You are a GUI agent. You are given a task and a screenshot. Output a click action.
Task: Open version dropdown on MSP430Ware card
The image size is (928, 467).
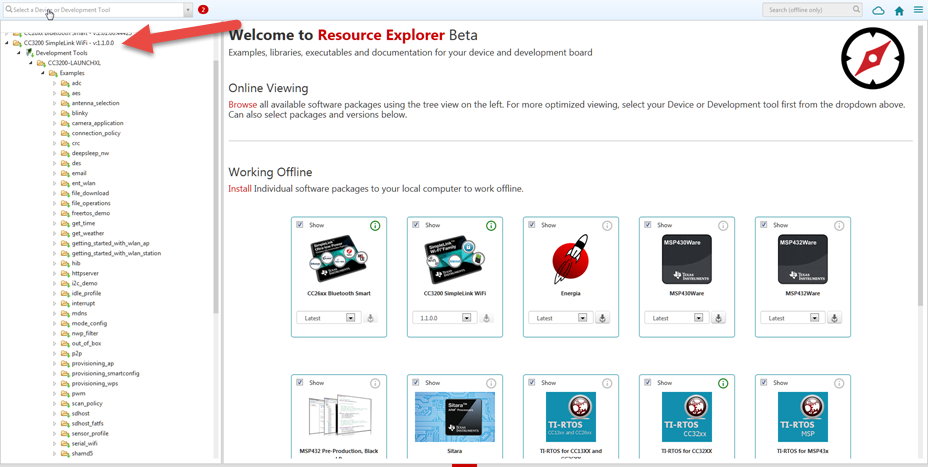click(x=698, y=318)
